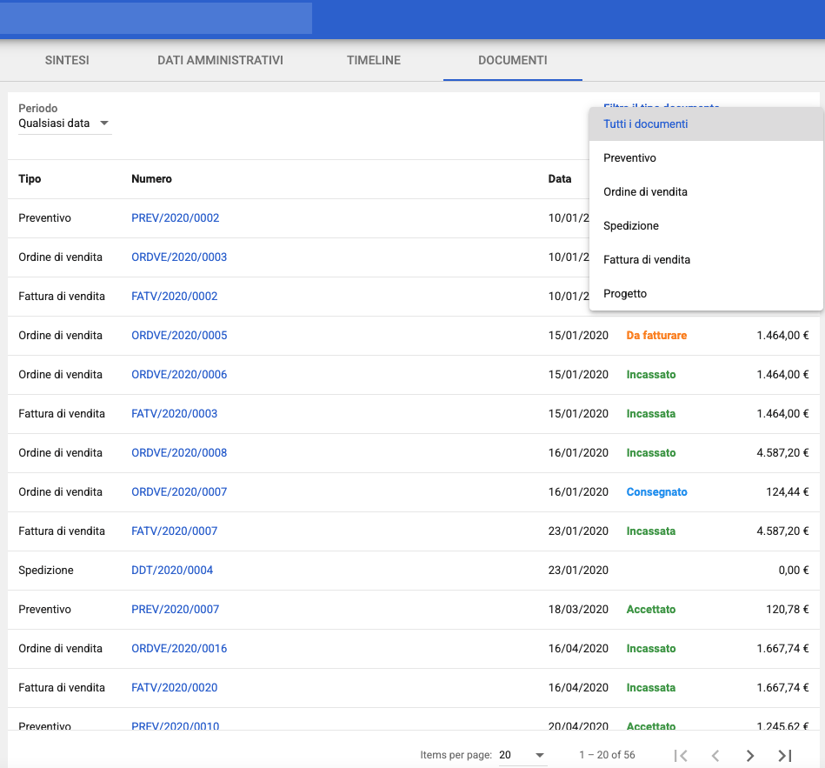The image size is (825, 768).
Task: Go to the next page
Action: (x=750, y=756)
